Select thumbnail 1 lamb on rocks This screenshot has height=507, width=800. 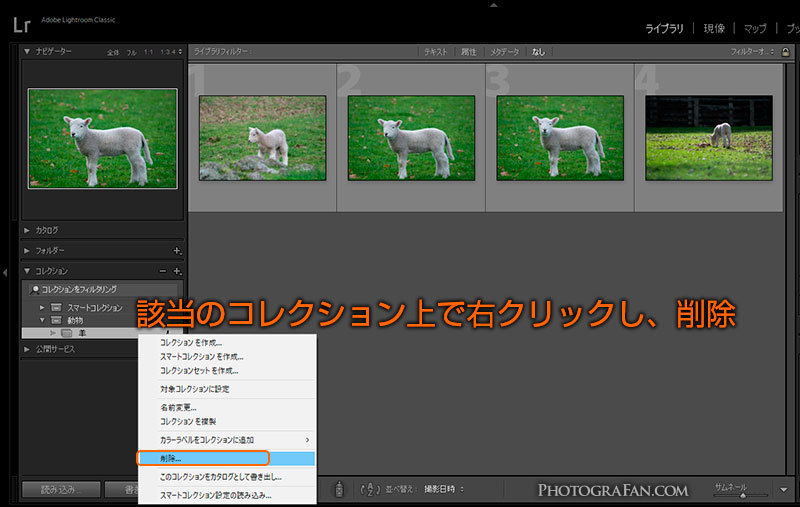[x=263, y=138]
